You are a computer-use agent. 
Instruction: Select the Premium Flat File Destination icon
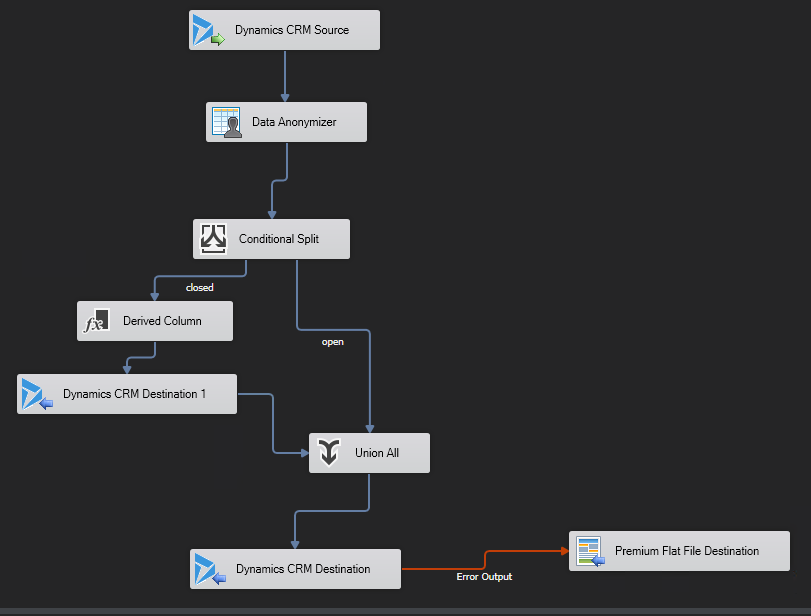pyautogui.click(x=590, y=551)
